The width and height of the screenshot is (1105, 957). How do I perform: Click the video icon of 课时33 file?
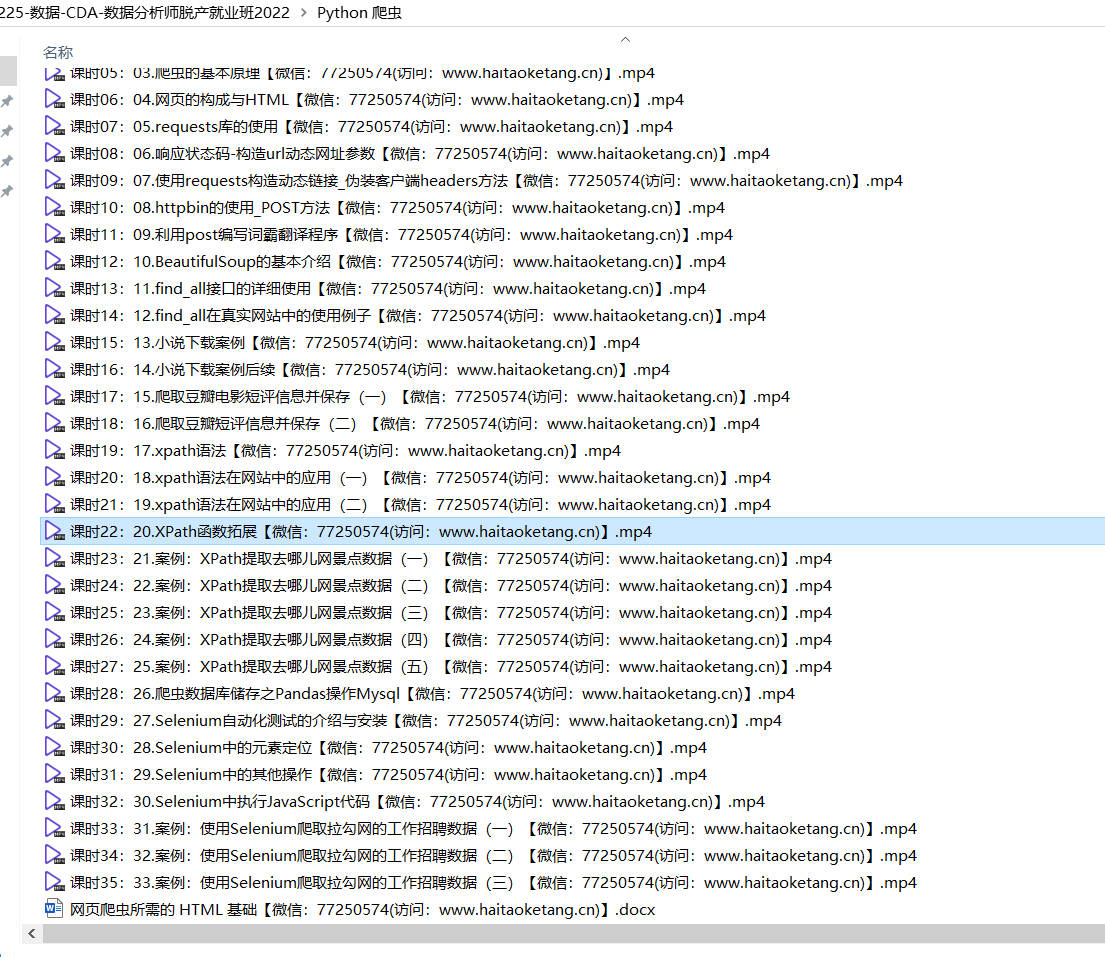(x=54, y=828)
